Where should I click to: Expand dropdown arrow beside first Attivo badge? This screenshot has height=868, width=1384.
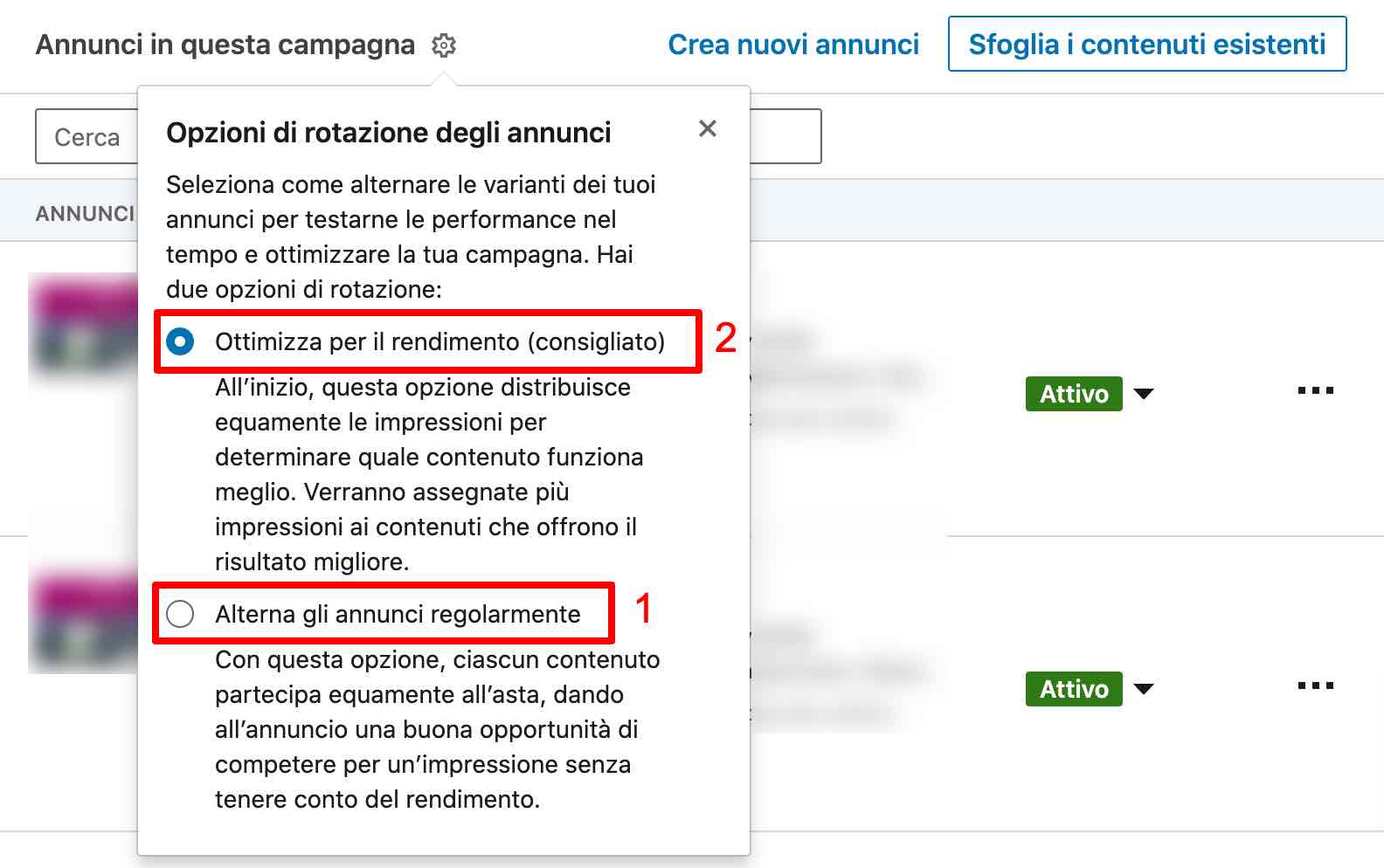[1143, 394]
